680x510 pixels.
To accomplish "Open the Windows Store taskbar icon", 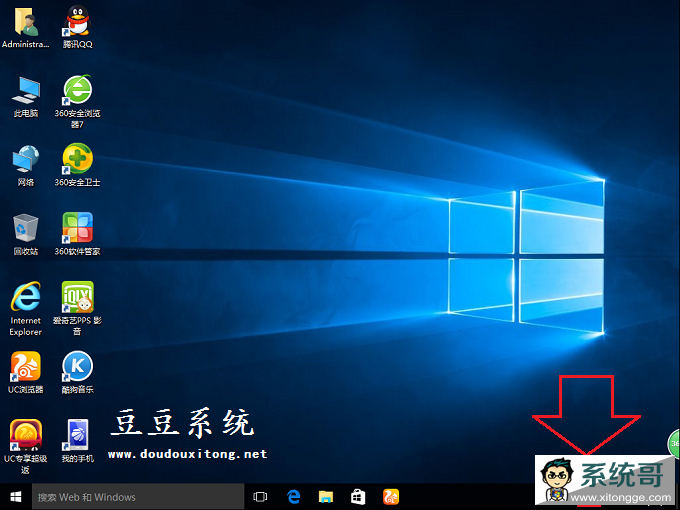I will click(358, 497).
